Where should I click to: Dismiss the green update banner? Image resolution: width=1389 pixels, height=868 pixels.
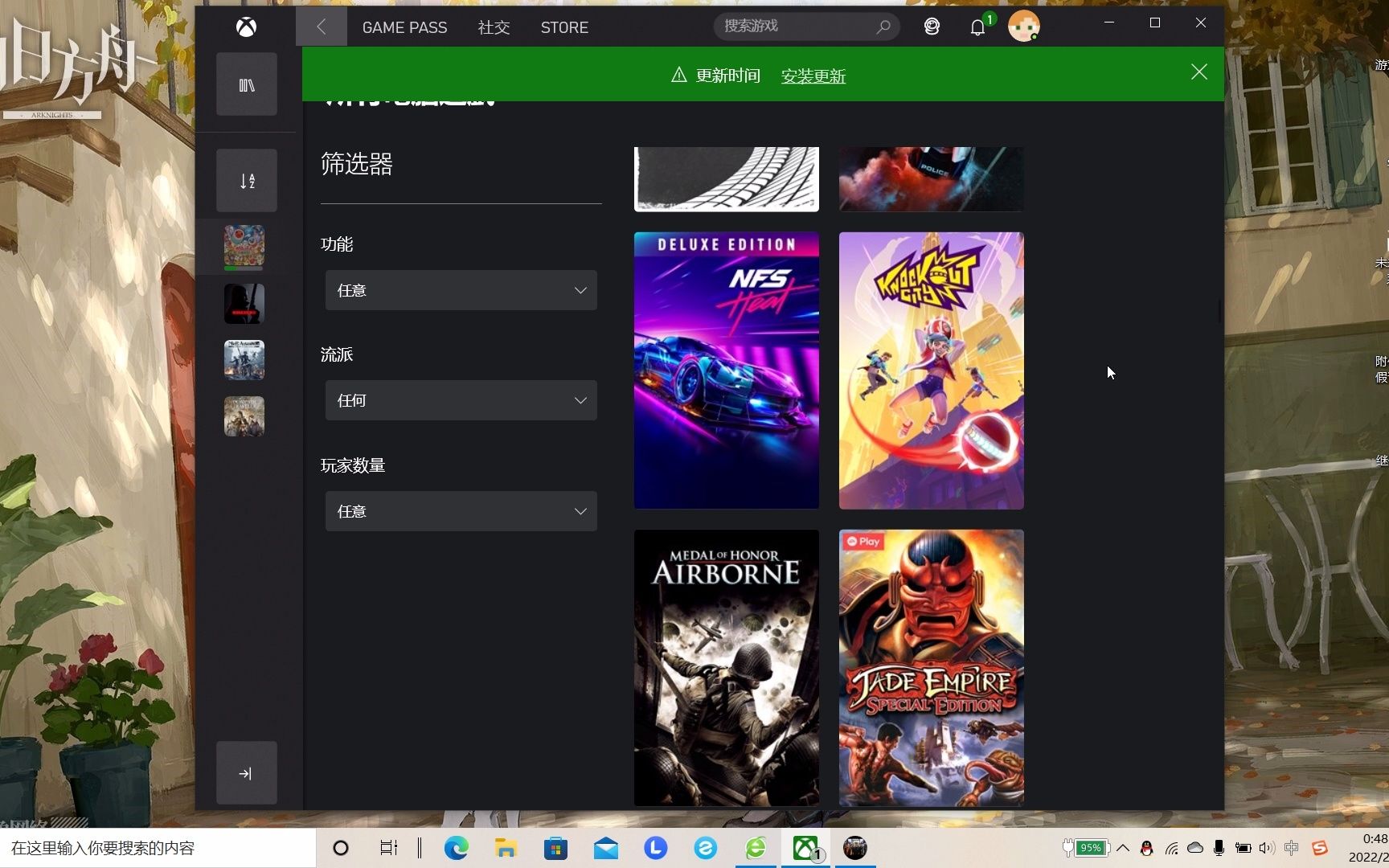point(1198,72)
